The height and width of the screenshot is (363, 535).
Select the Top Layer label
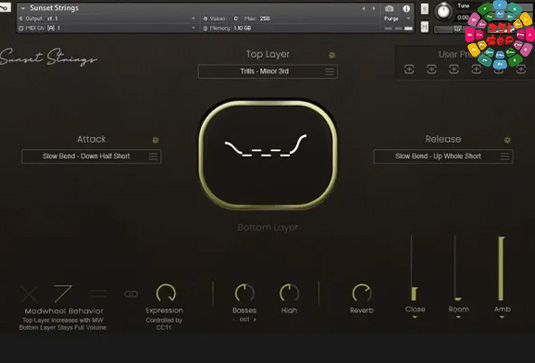point(268,54)
